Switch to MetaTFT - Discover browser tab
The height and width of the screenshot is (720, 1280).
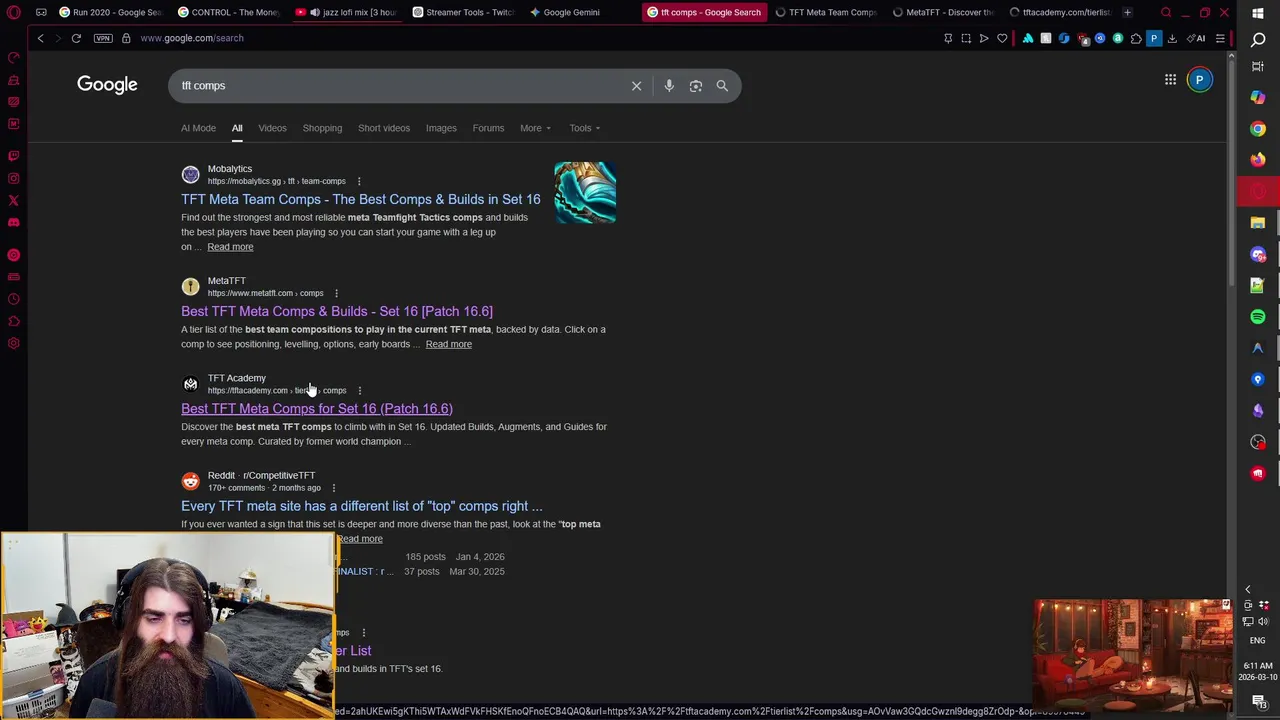coord(942,12)
